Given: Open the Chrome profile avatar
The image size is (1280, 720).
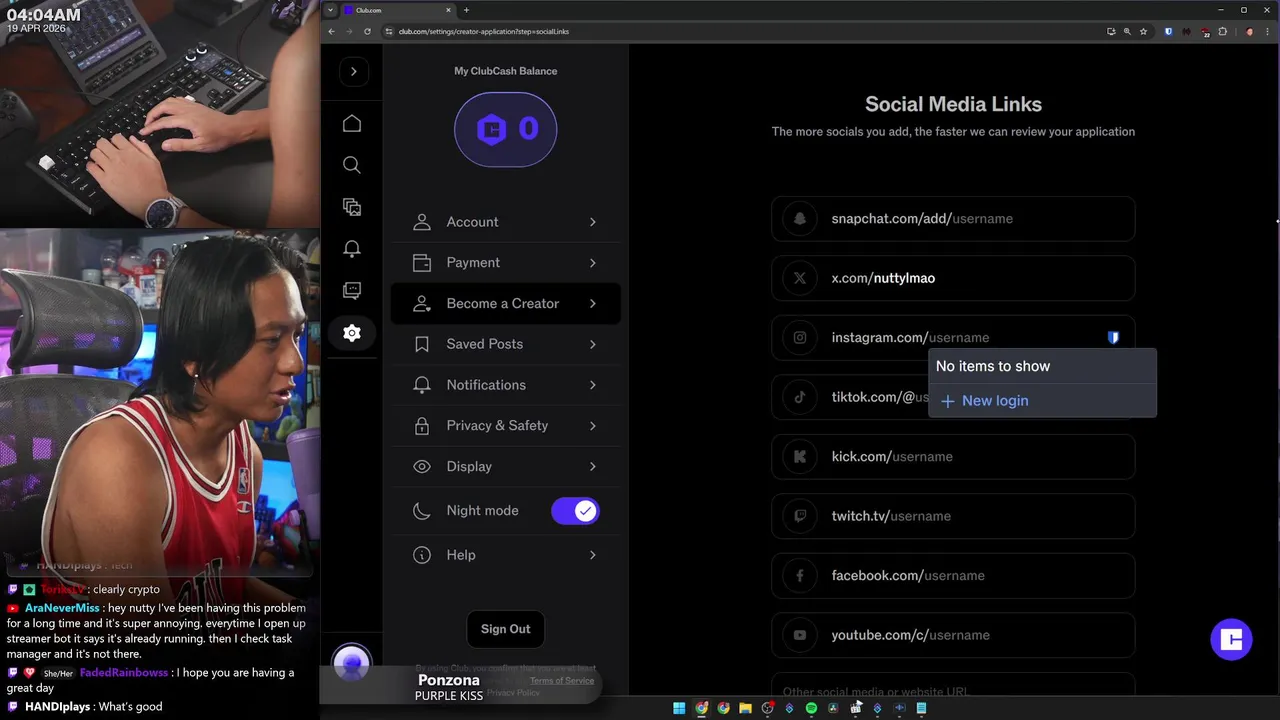Looking at the screenshot, I should (1249, 31).
